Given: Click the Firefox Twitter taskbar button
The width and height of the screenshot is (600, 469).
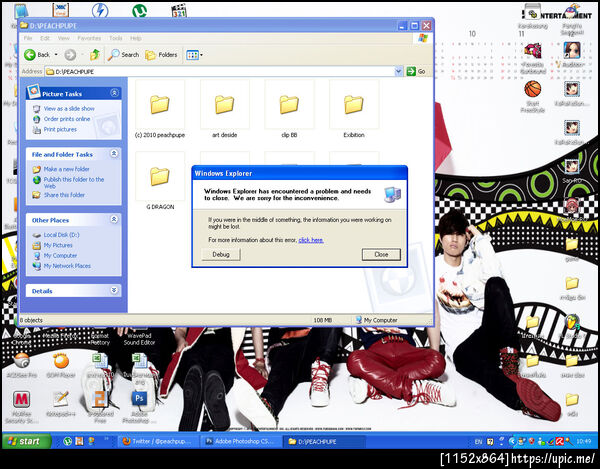Looking at the screenshot, I should pos(158,441).
